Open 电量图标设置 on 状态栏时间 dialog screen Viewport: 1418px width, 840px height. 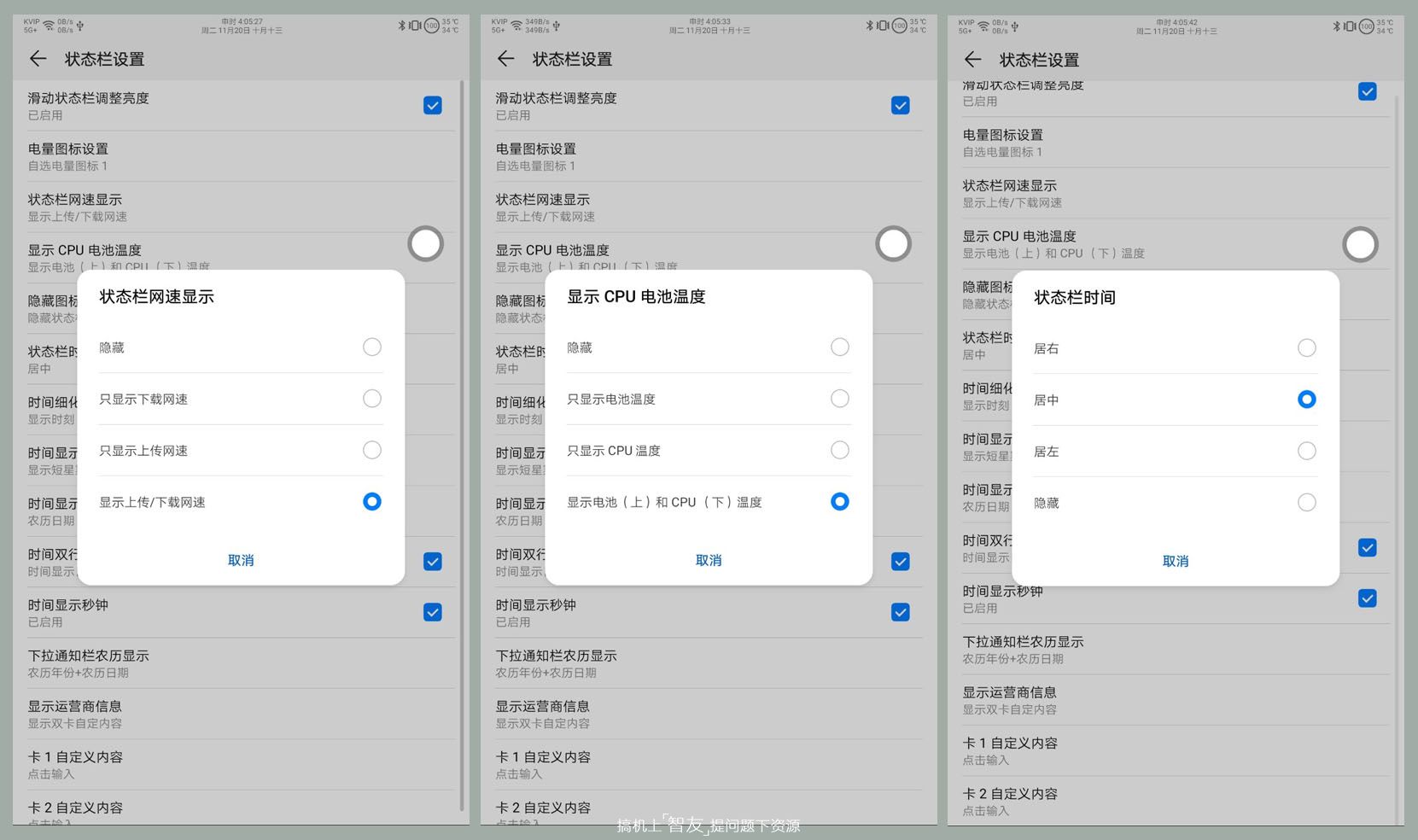click(x=1176, y=143)
